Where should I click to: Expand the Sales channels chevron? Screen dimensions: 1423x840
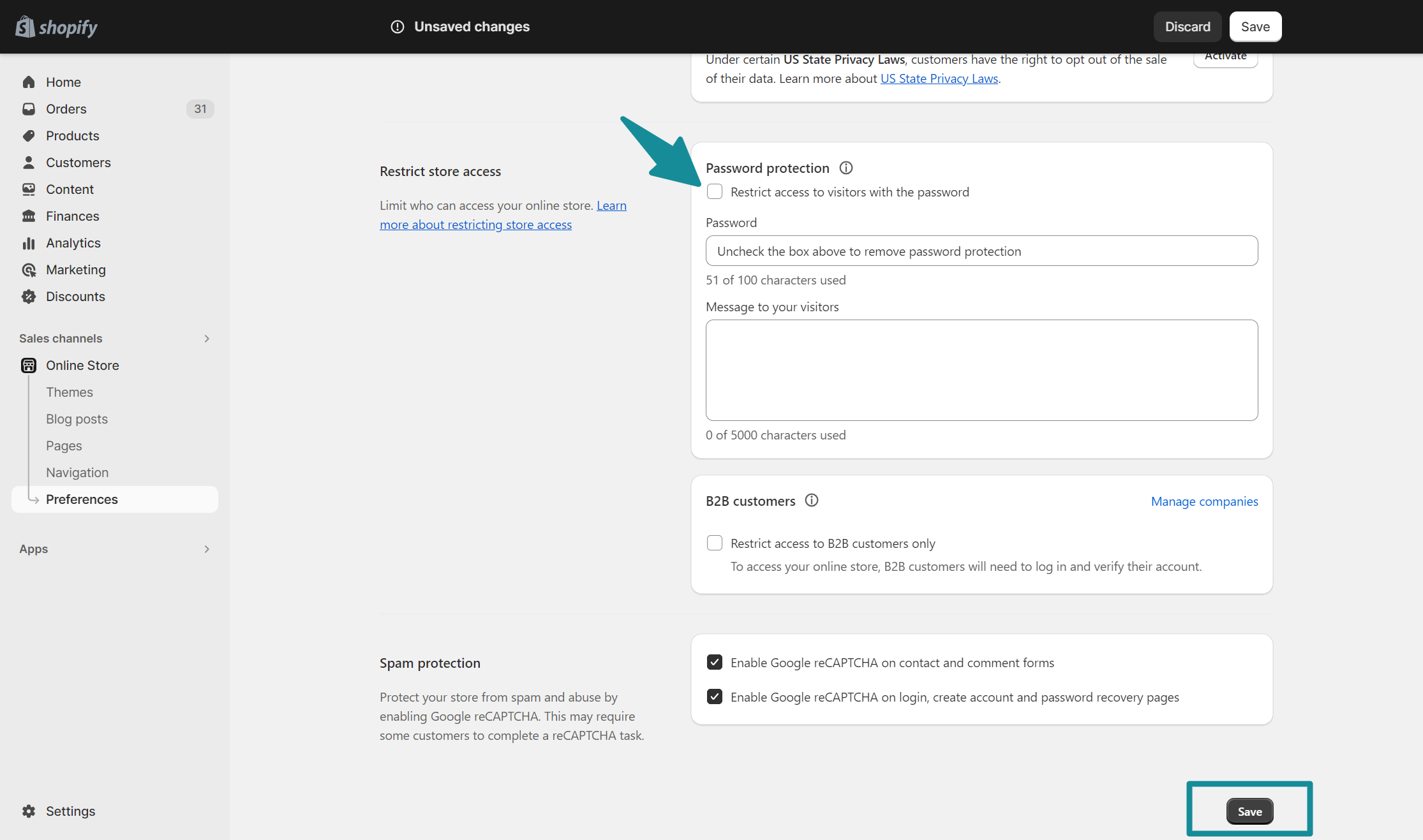tap(207, 339)
